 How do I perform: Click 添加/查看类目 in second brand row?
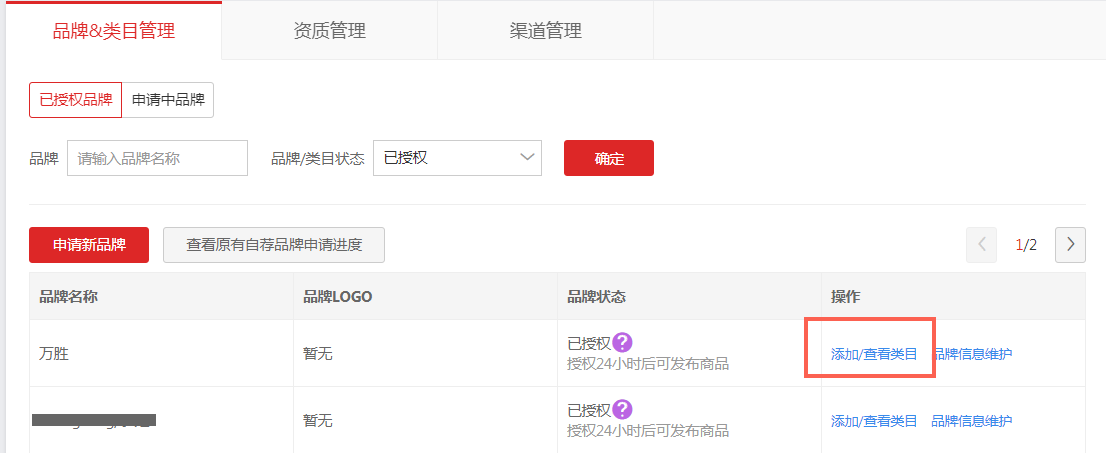coord(874,421)
